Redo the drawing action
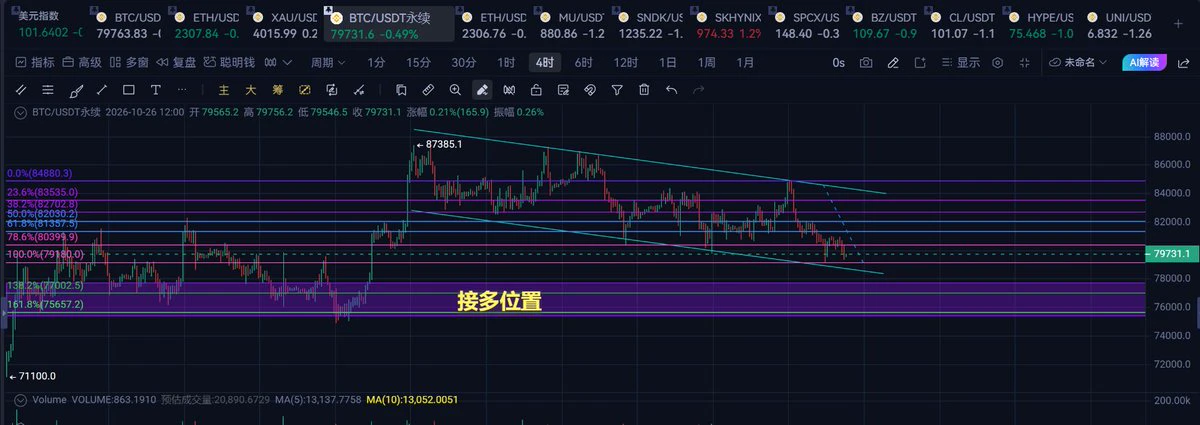The height and width of the screenshot is (425, 1200). tap(698, 89)
